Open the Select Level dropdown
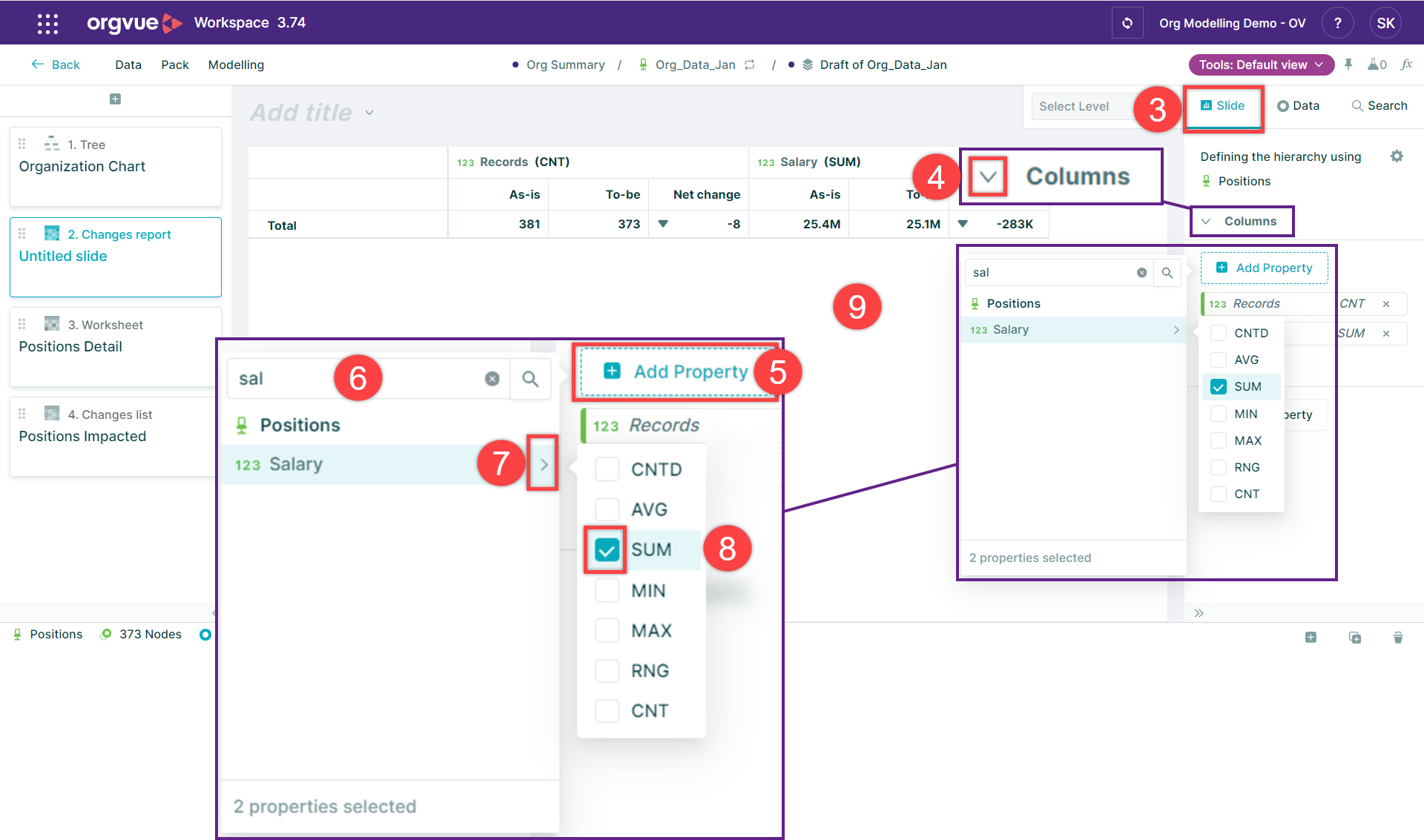This screenshot has height=840, width=1424. tap(1083, 106)
